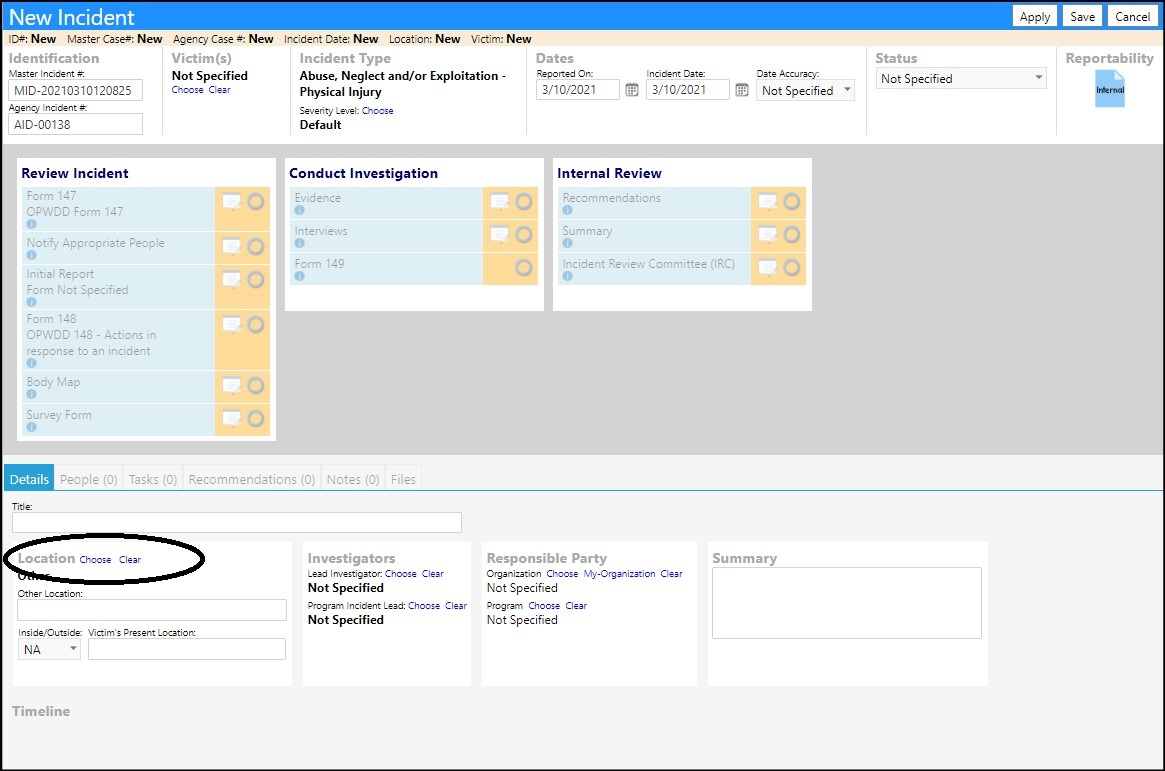This screenshot has height=771, width=1165.
Task: Toggle completion circle for Form 148
Action: pyautogui.click(x=256, y=325)
